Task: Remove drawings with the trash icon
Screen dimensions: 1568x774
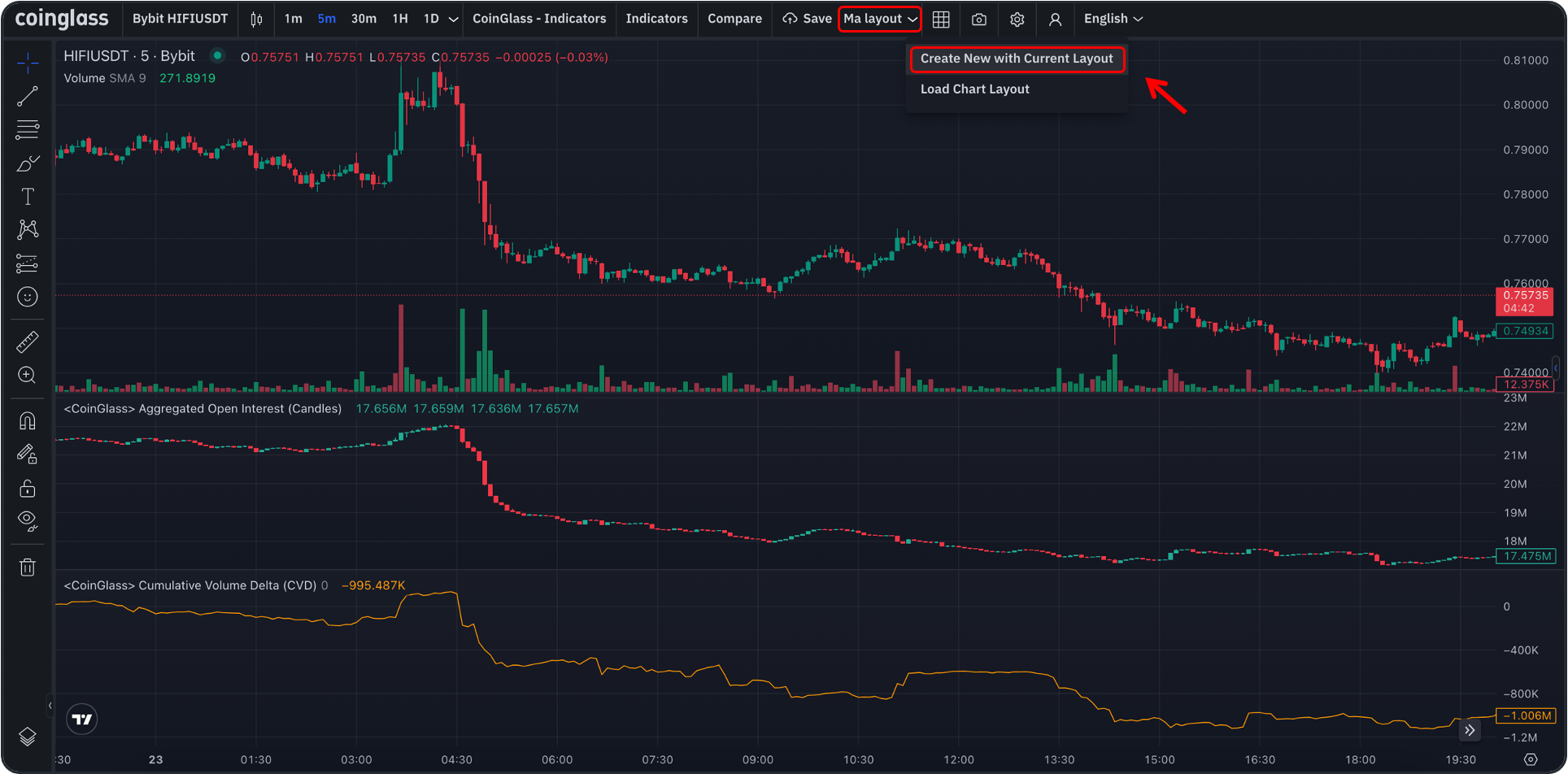Action: [28, 567]
